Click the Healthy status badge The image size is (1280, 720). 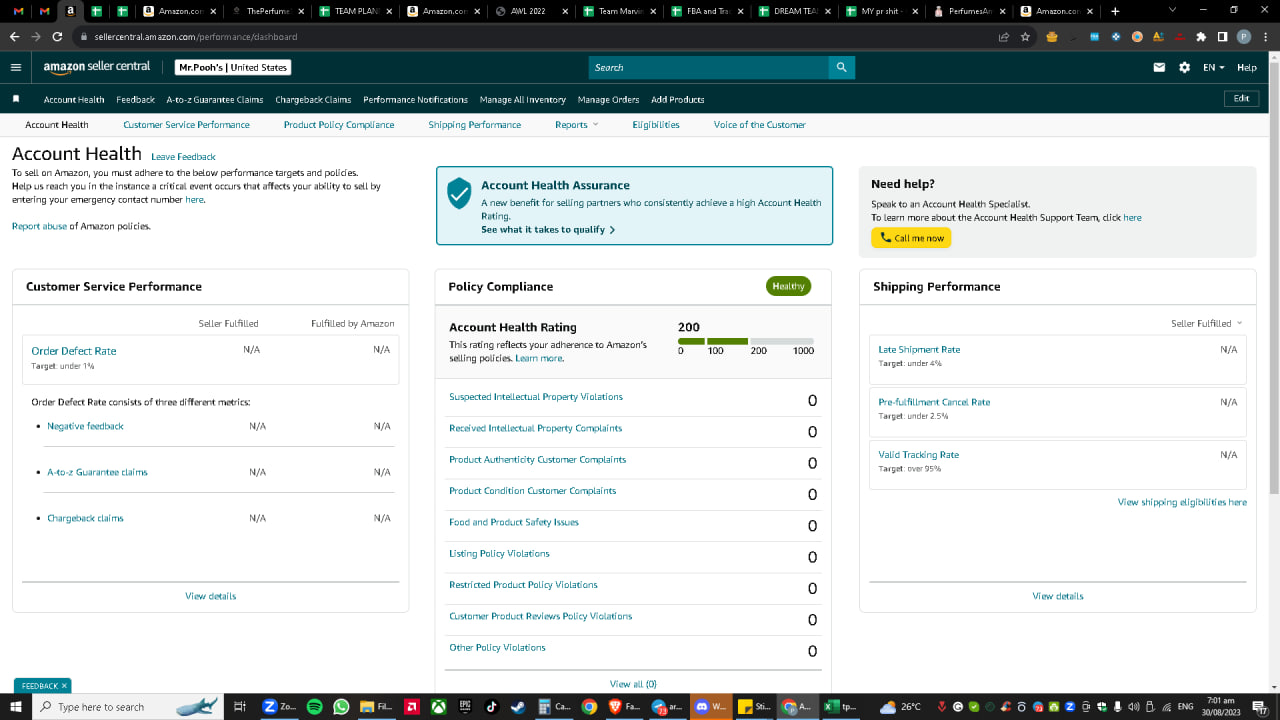pyautogui.click(x=788, y=286)
